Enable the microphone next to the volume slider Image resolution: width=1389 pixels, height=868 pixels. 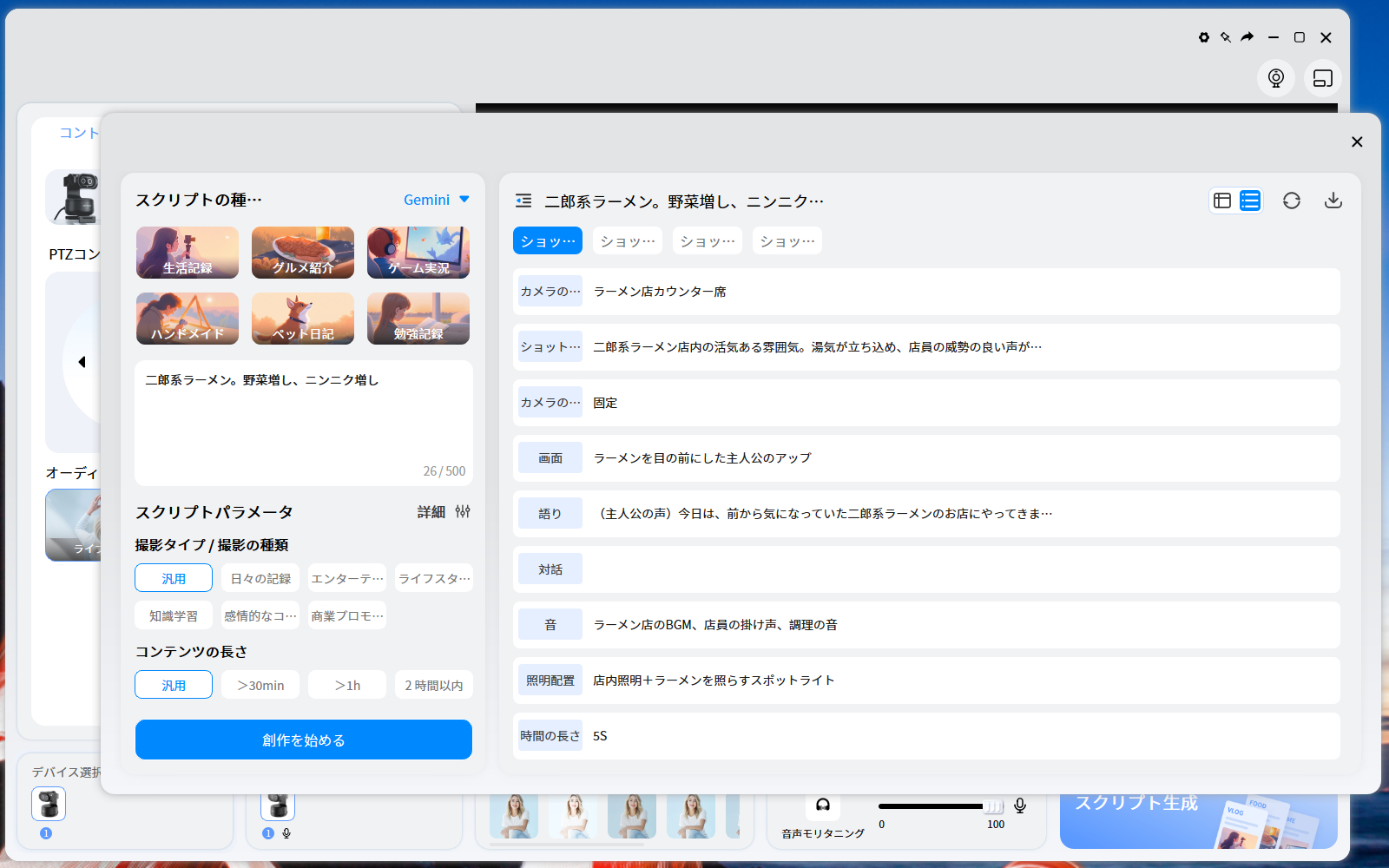(x=1019, y=806)
